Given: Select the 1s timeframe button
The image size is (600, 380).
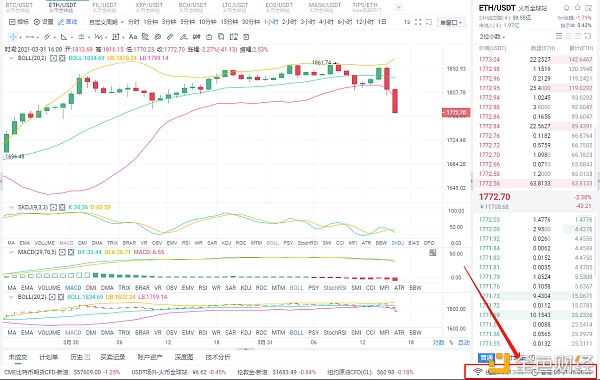Looking at the screenshot, I should 407,22.
